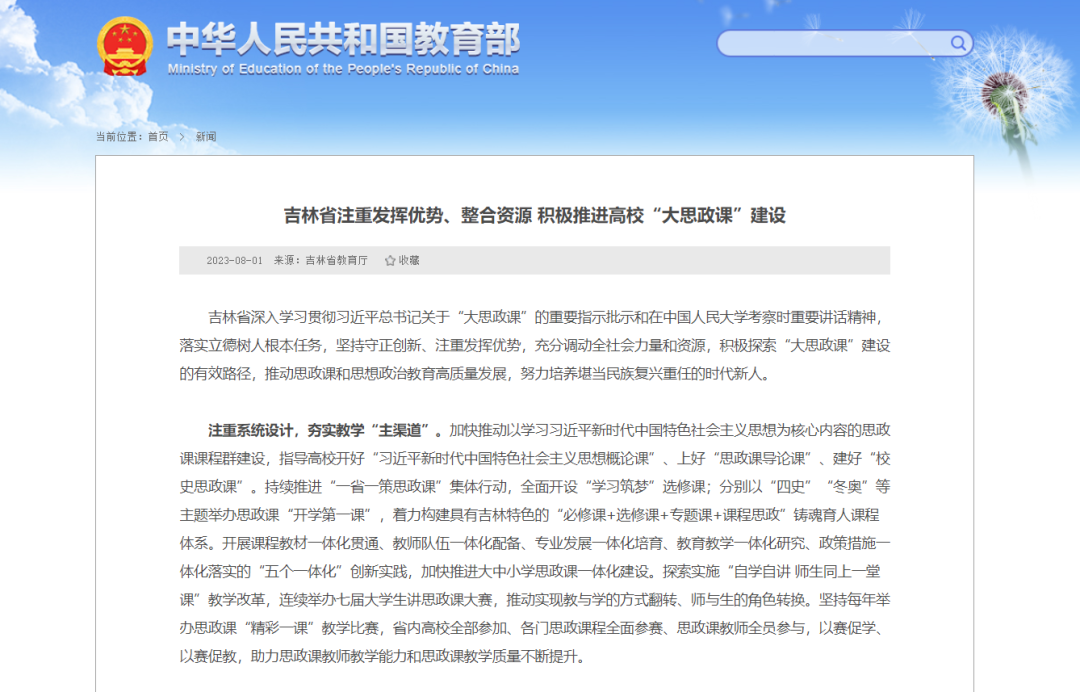Viewport: 1080px width, 692px height.
Task: Open the 新闻 breadcrumb link
Action: [206, 137]
